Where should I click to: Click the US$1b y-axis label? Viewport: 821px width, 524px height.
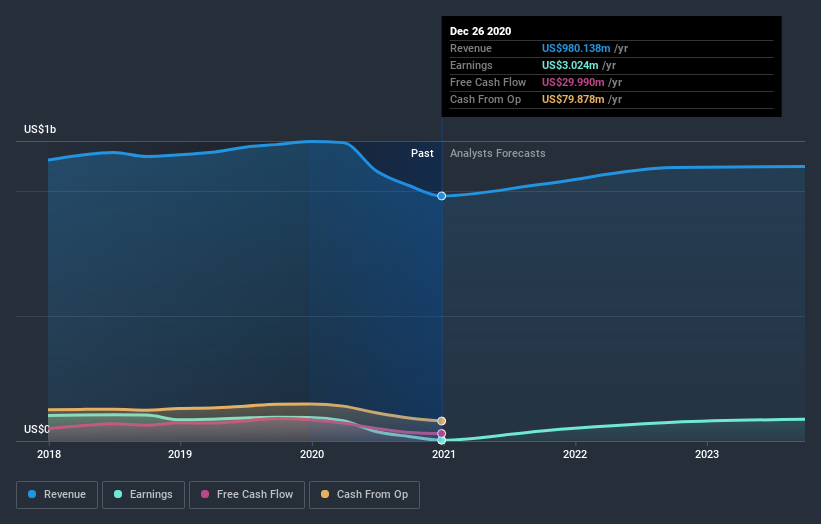(x=40, y=129)
